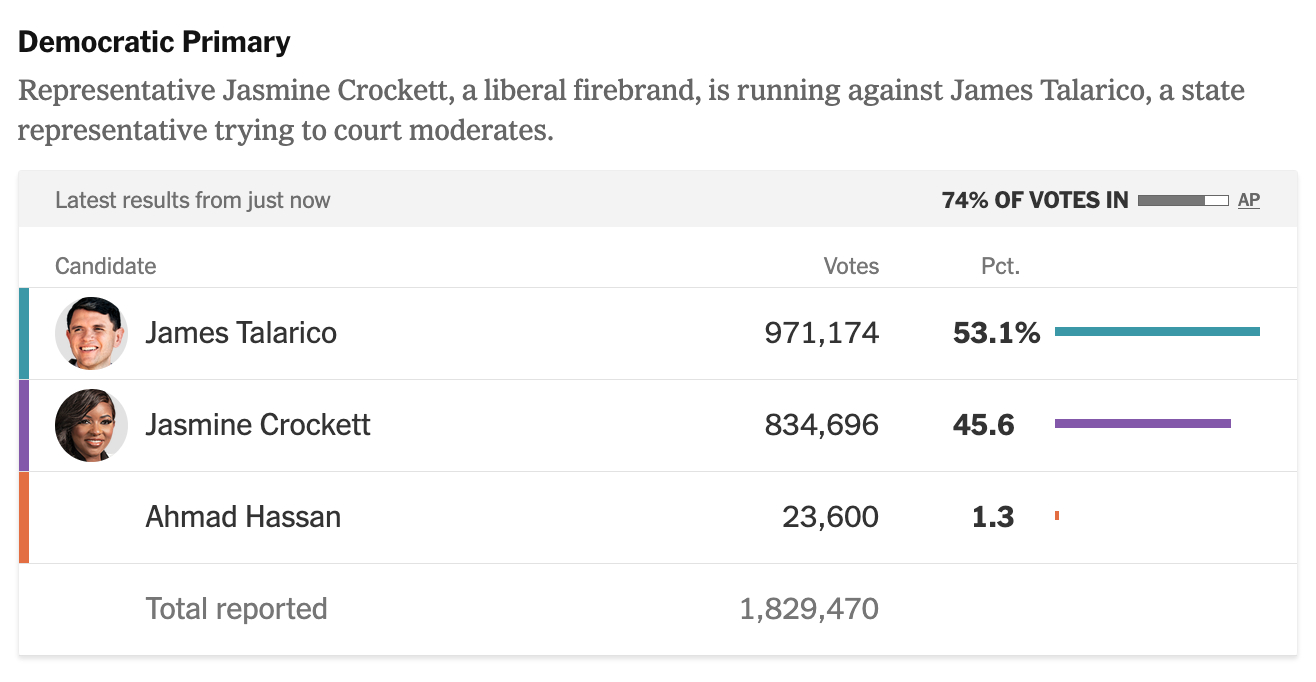Click the Latest results timestamp text
Image resolution: width=1316 pixels, height=682 pixels.
click(x=192, y=200)
